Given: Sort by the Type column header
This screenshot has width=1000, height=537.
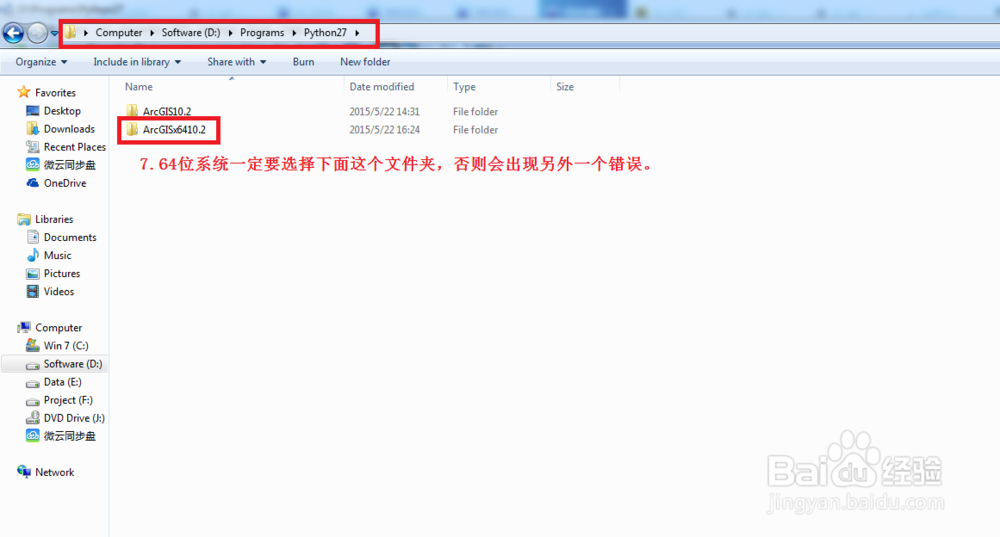Looking at the screenshot, I should tap(464, 87).
